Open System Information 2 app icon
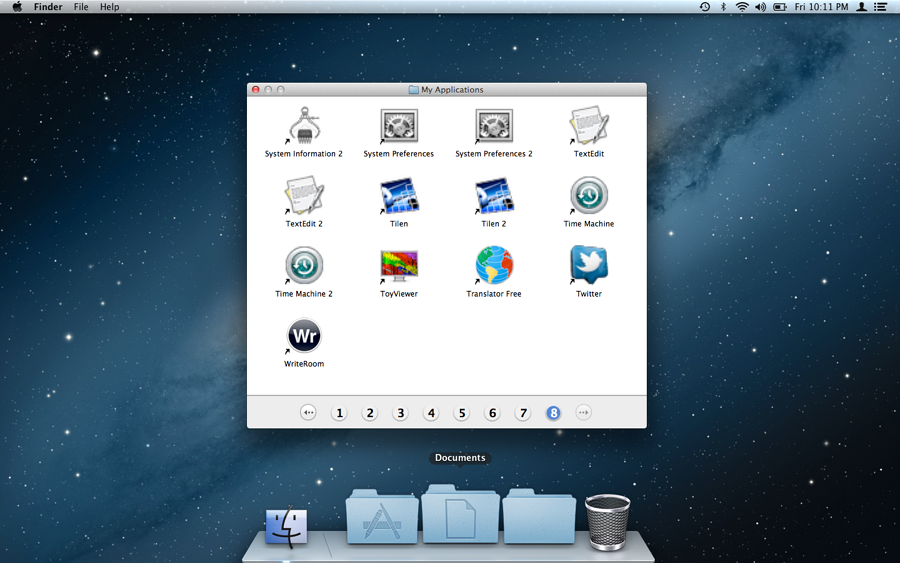The height and width of the screenshot is (563, 900). click(304, 125)
